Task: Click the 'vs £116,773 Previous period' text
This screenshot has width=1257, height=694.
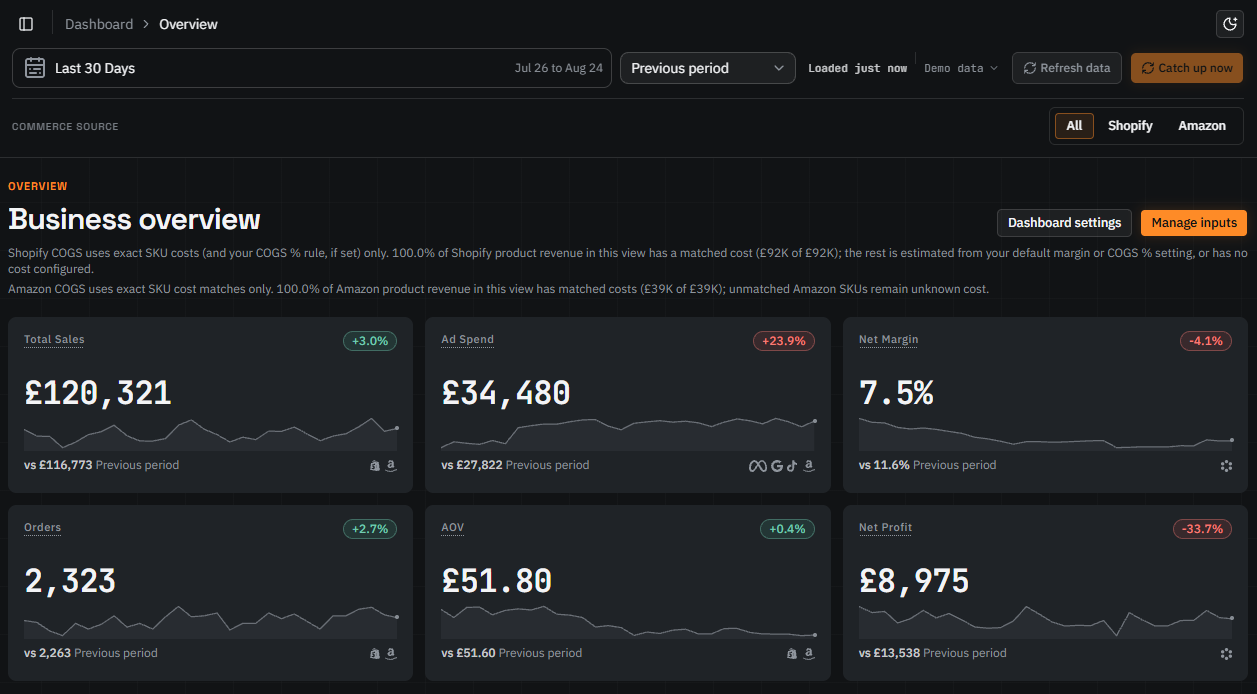Action: (x=102, y=465)
